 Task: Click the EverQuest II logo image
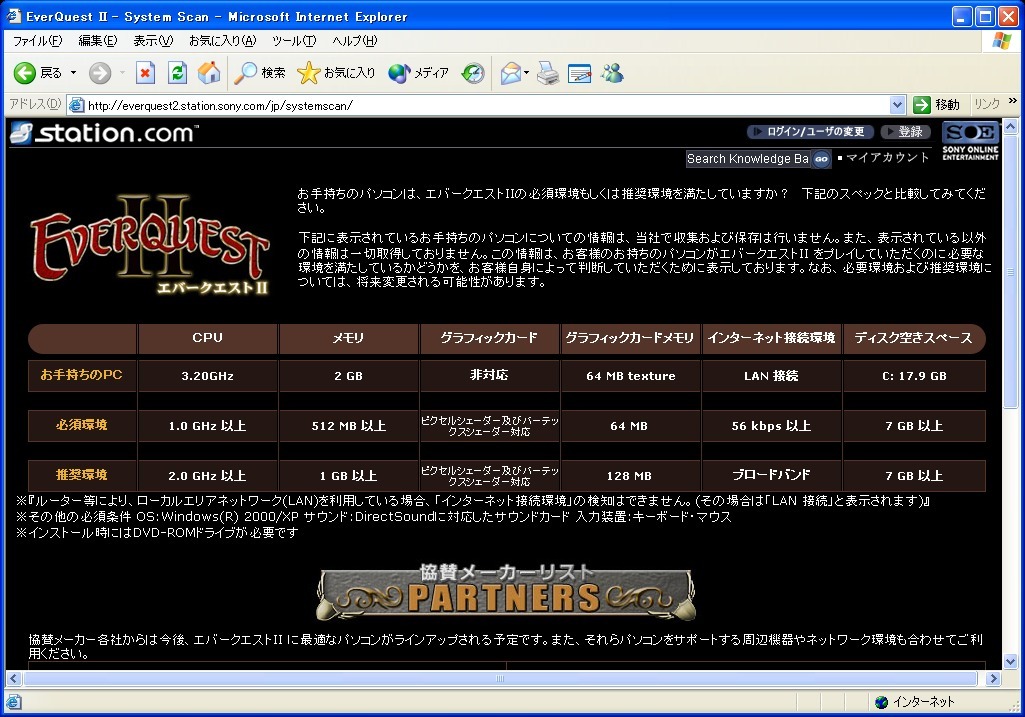pyautogui.click(x=150, y=244)
